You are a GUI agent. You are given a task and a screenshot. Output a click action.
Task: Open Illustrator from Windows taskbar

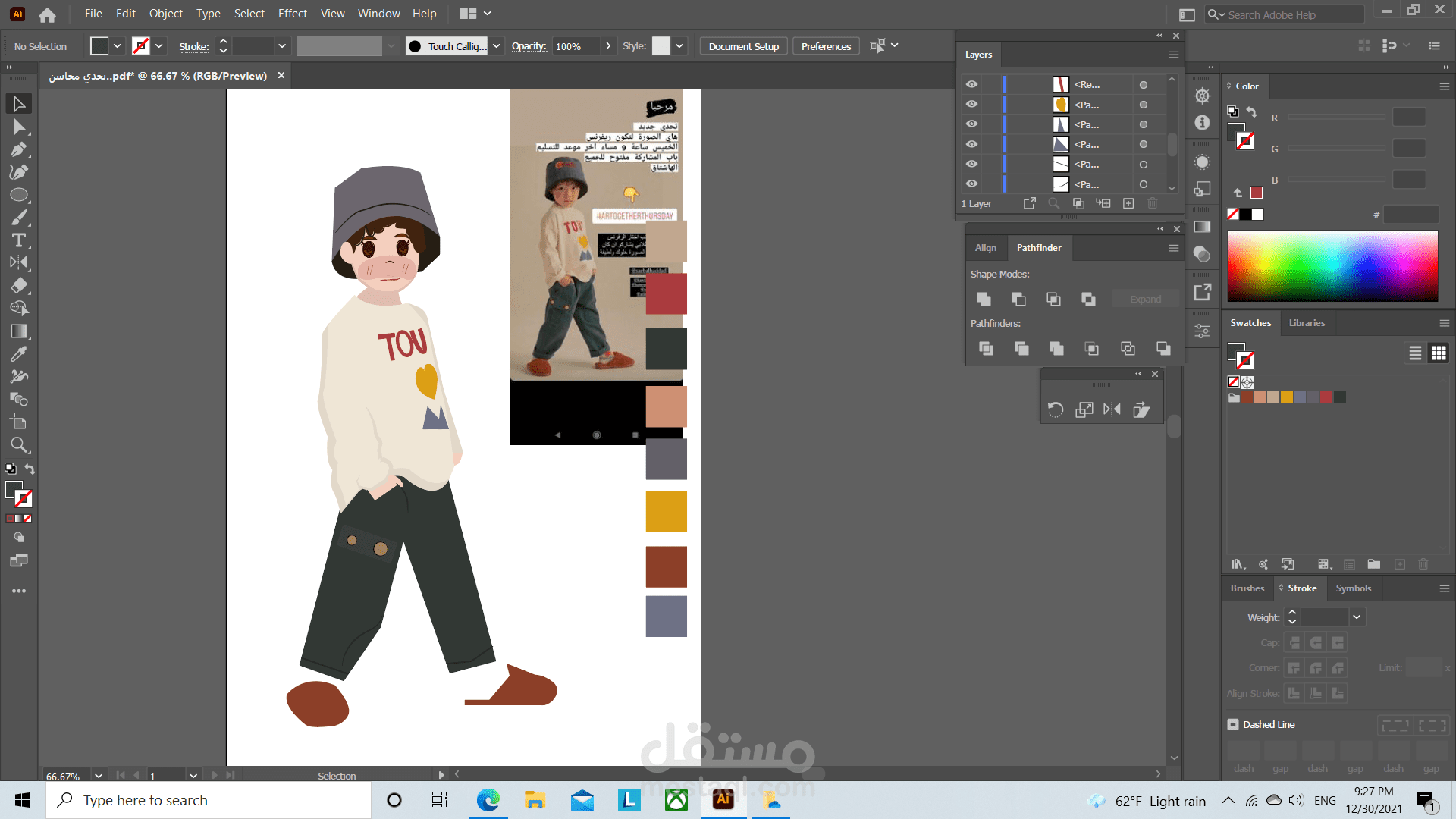click(723, 800)
